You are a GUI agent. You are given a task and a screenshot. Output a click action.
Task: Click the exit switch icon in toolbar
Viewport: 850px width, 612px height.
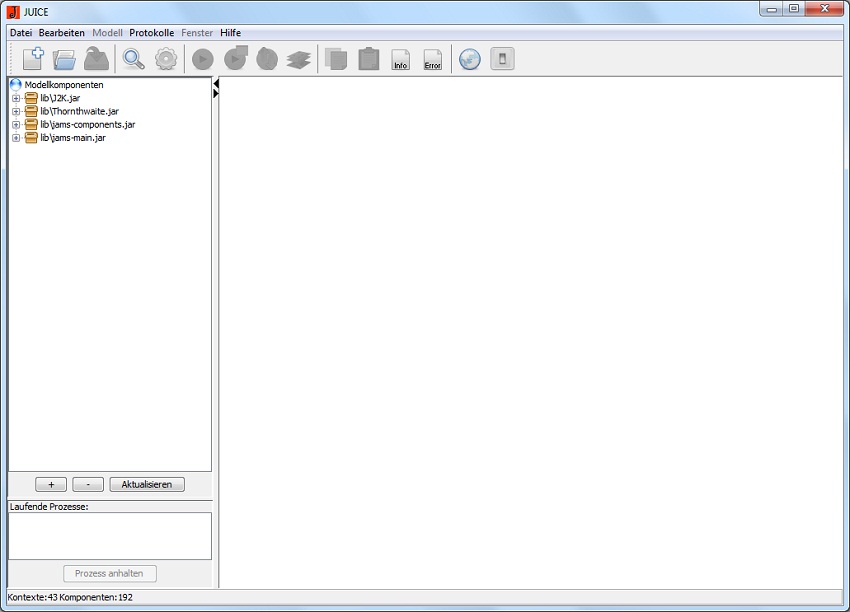[x=502, y=59]
